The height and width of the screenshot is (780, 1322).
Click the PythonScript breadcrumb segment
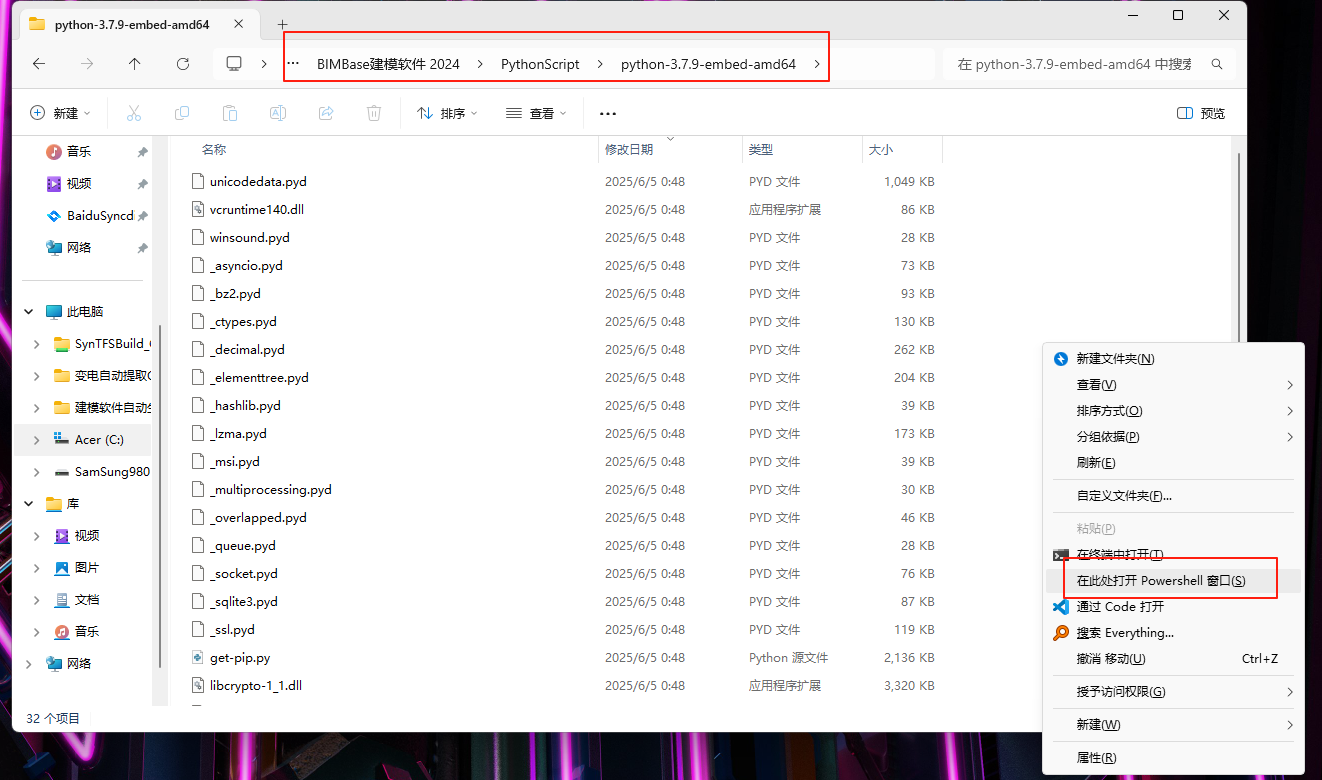[540, 64]
